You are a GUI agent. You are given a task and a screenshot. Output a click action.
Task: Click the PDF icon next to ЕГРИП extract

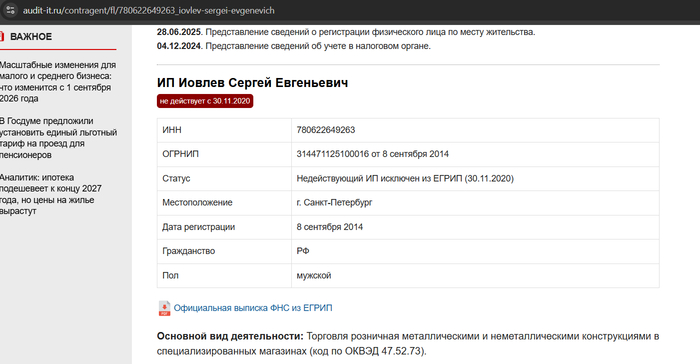(x=164, y=308)
